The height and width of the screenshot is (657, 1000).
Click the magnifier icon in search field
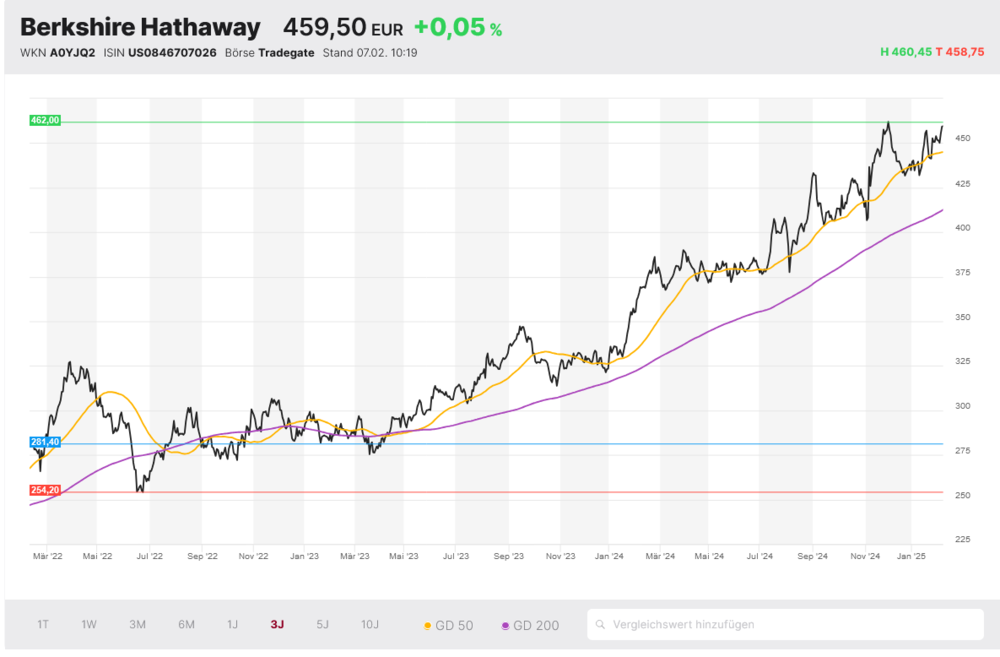[600, 624]
